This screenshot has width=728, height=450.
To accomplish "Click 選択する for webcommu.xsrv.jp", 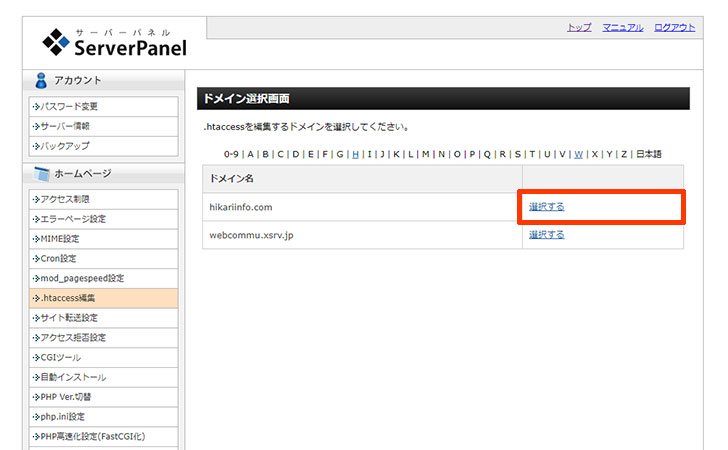I will 546,235.
